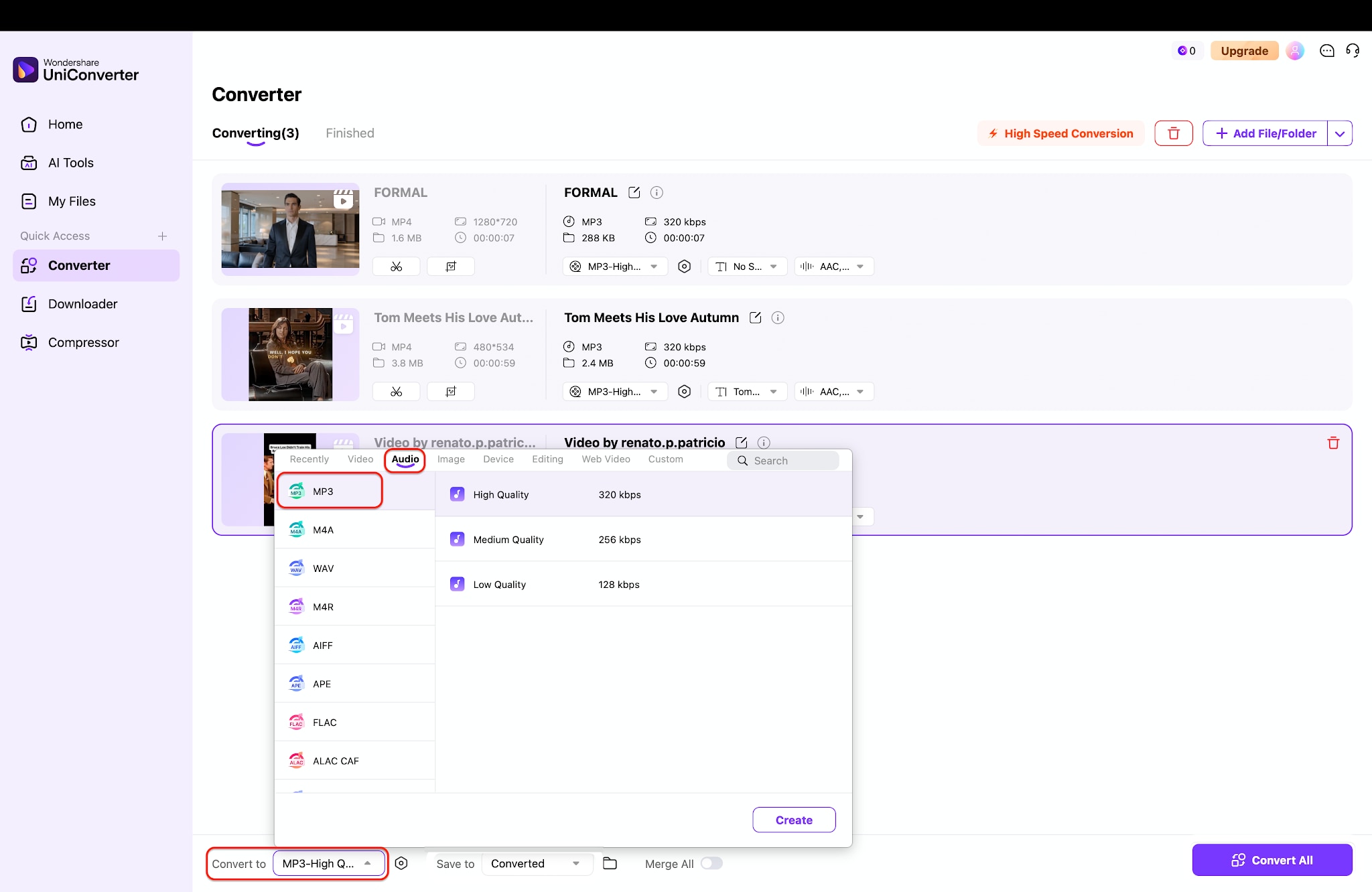Select the Converting(3) tab
The image size is (1372, 892).
pyautogui.click(x=256, y=133)
